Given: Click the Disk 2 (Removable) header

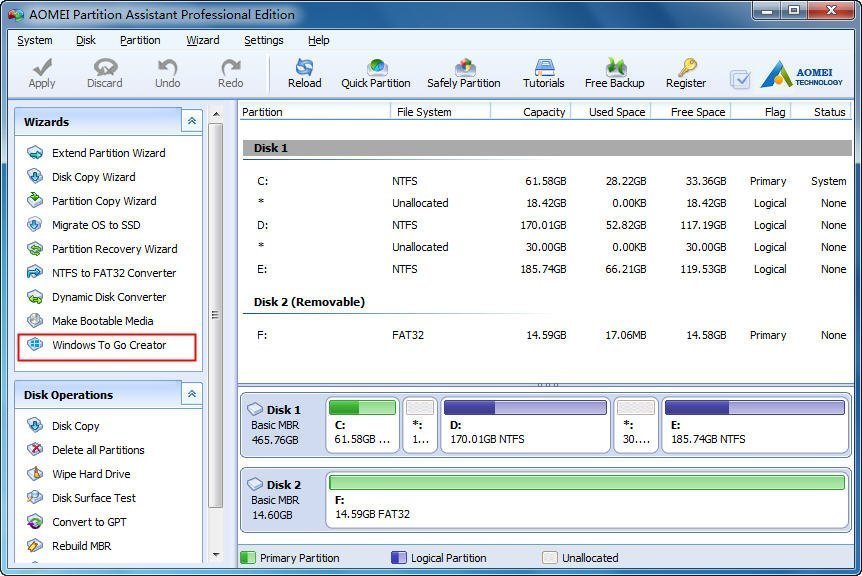Looking at the screenshot, I should click(309, 302).
